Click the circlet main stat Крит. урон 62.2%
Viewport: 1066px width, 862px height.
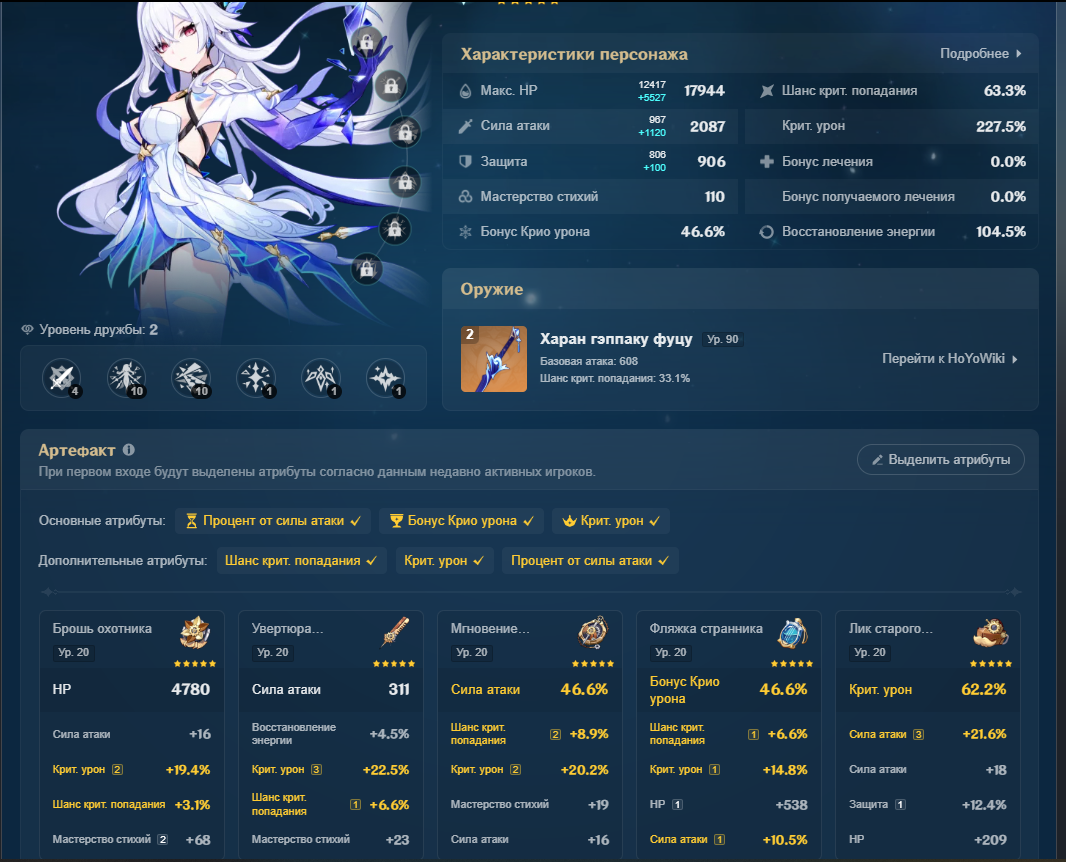click(x=927, y=689)
